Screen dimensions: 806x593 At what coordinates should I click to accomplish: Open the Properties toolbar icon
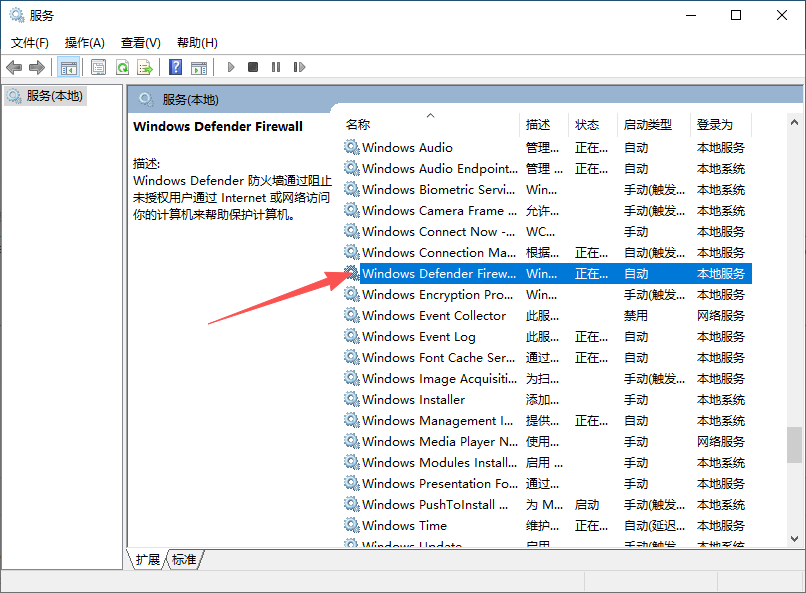pyautogui.click(x=98, y=67)
